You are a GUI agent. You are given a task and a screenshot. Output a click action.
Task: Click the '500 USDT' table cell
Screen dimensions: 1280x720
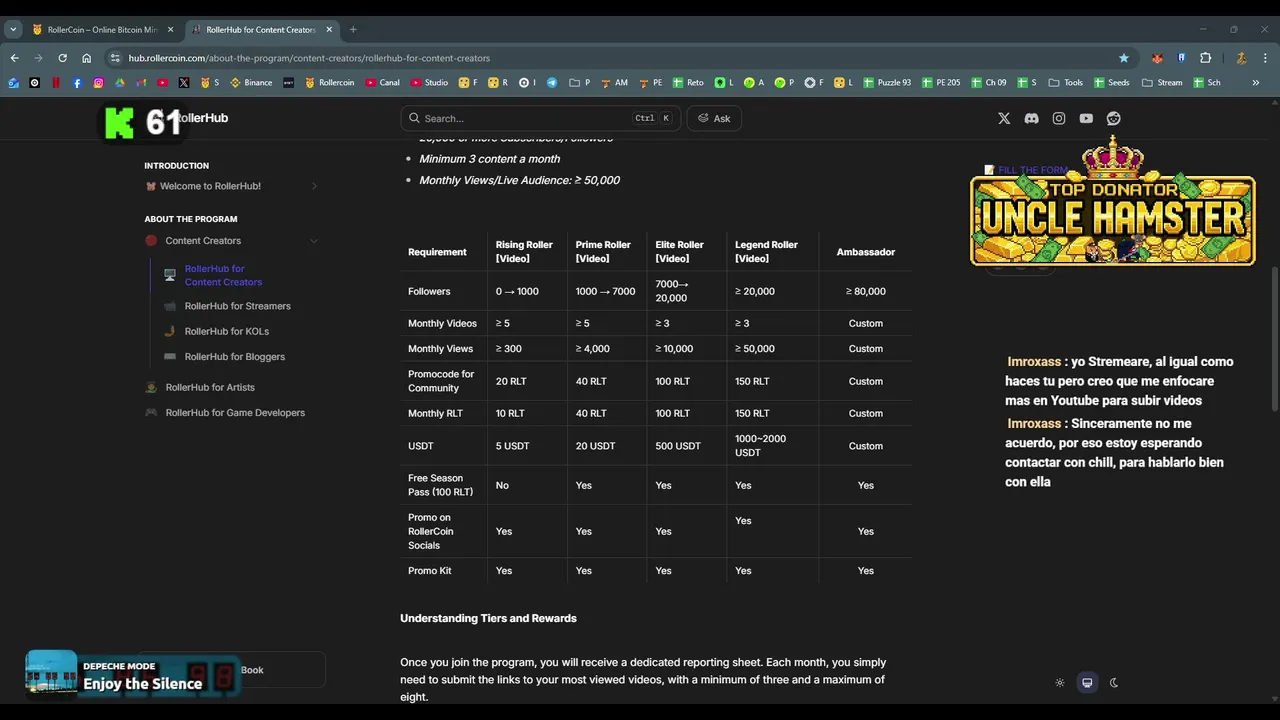coord(678,446)
